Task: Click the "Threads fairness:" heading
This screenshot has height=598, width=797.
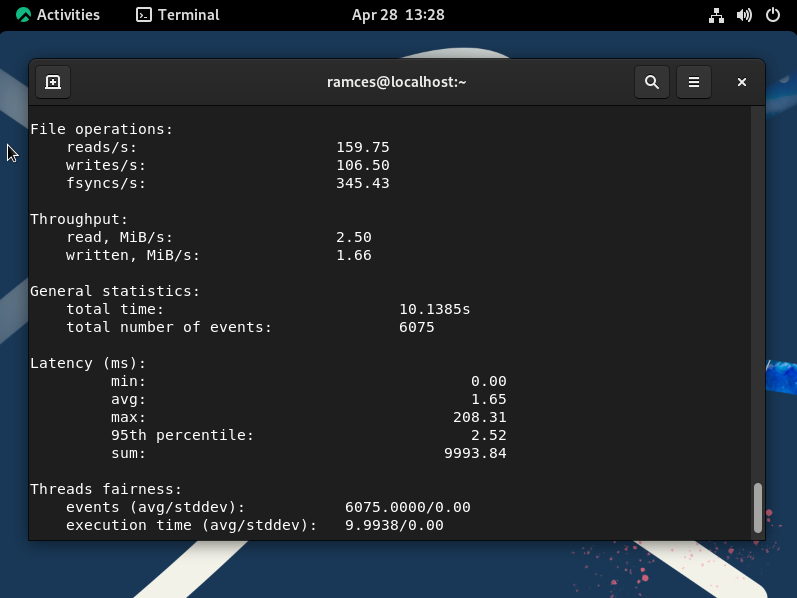Action: coord(106,489)
